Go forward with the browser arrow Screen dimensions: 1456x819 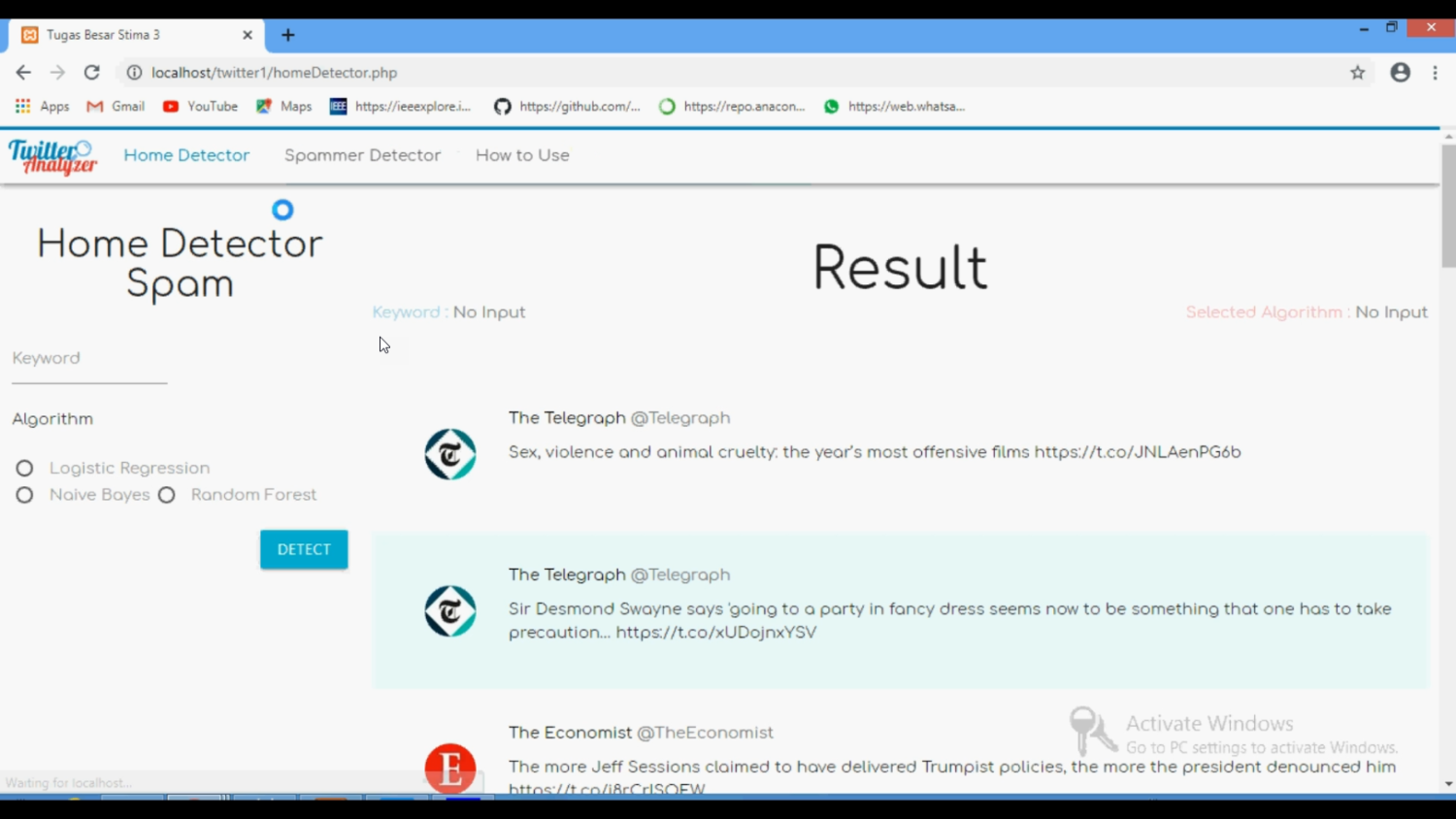[57, 73]
